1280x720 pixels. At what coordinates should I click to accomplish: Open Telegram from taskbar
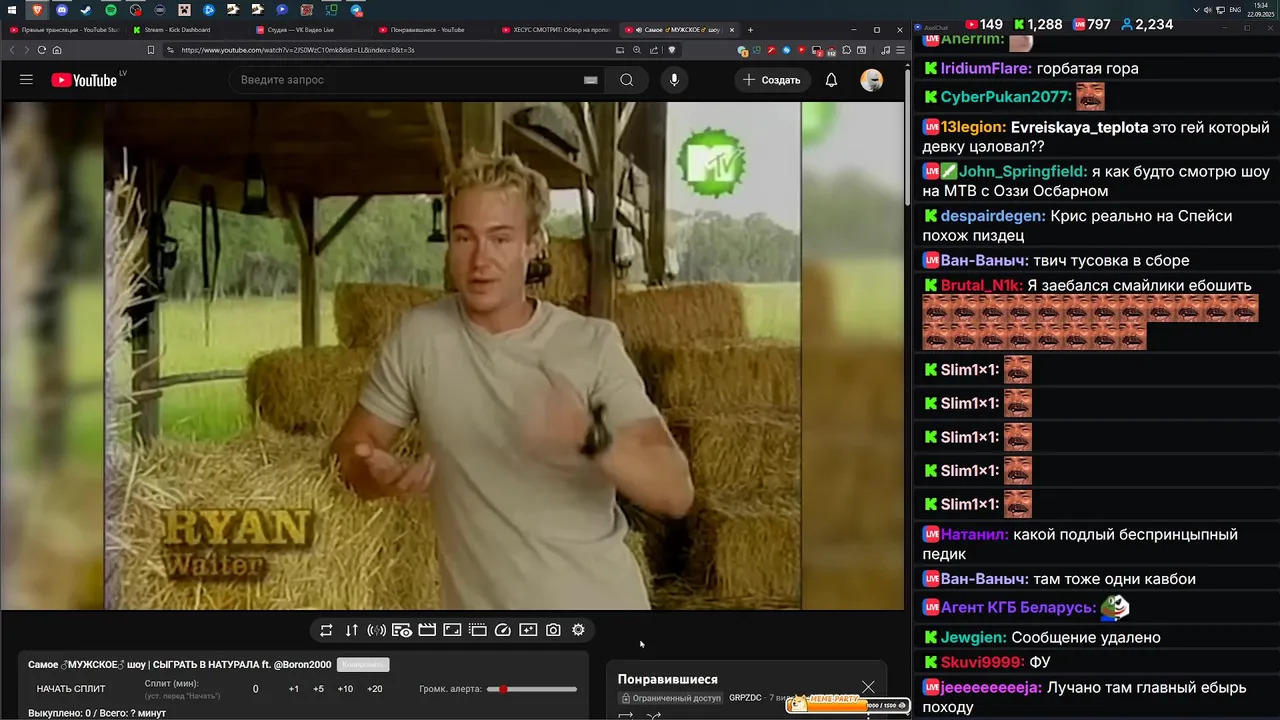356,10
